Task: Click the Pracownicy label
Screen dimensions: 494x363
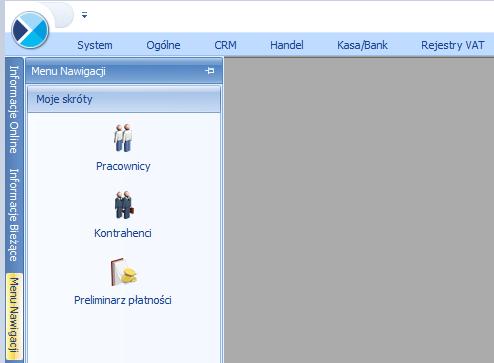Action: (x=123, y=166)
